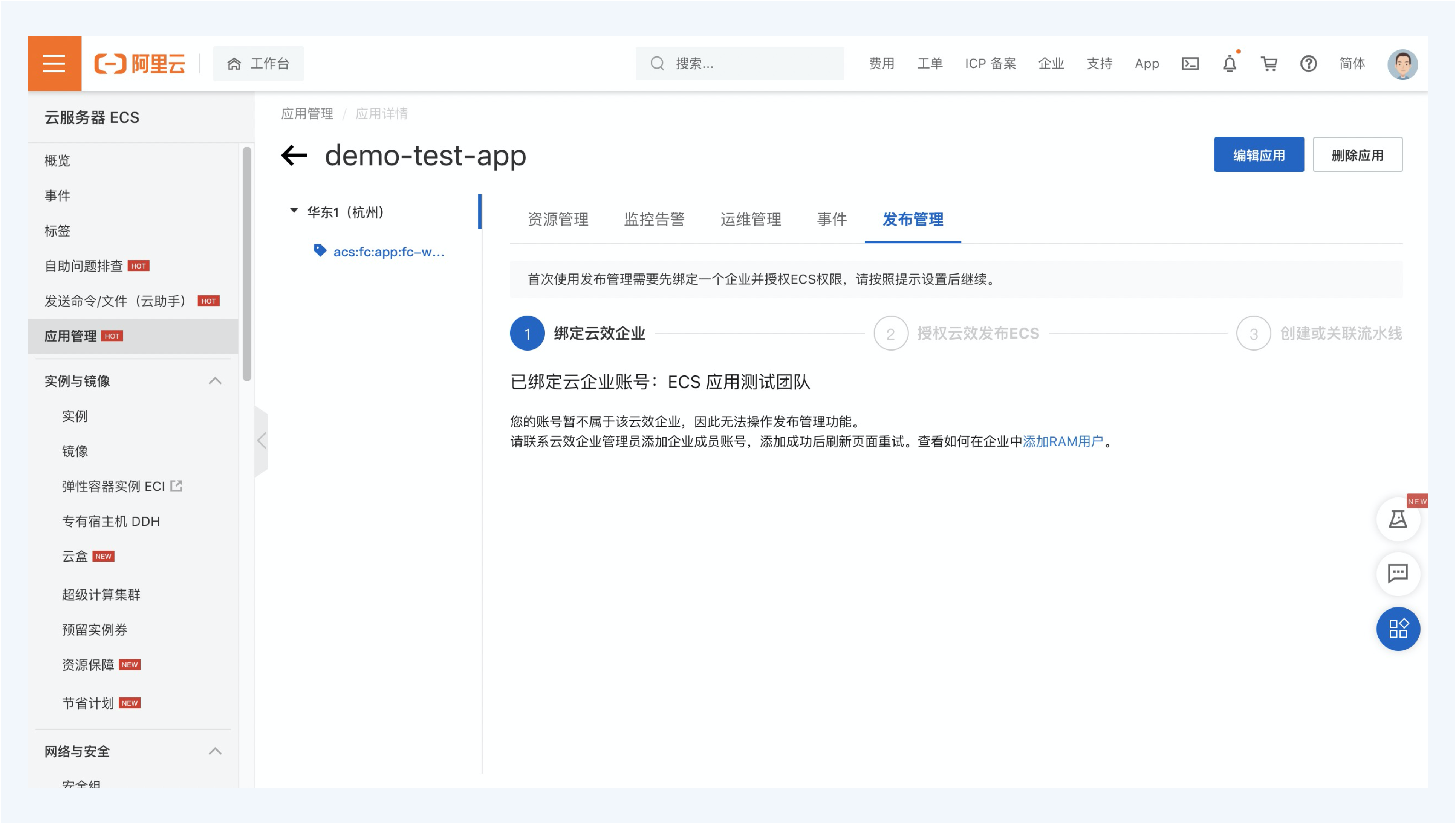Open 镜像 in the sidebar
Image resolution: width=1456 pixels, height=824 pixels.
point(75,451)
